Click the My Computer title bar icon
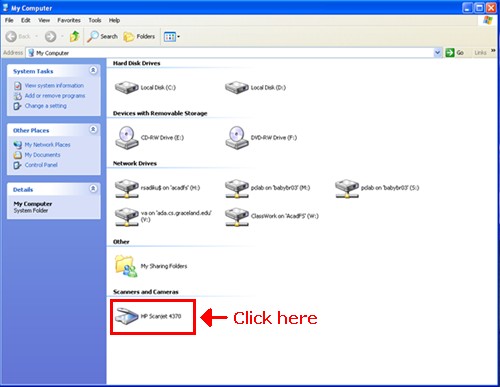 pos(5,8)
